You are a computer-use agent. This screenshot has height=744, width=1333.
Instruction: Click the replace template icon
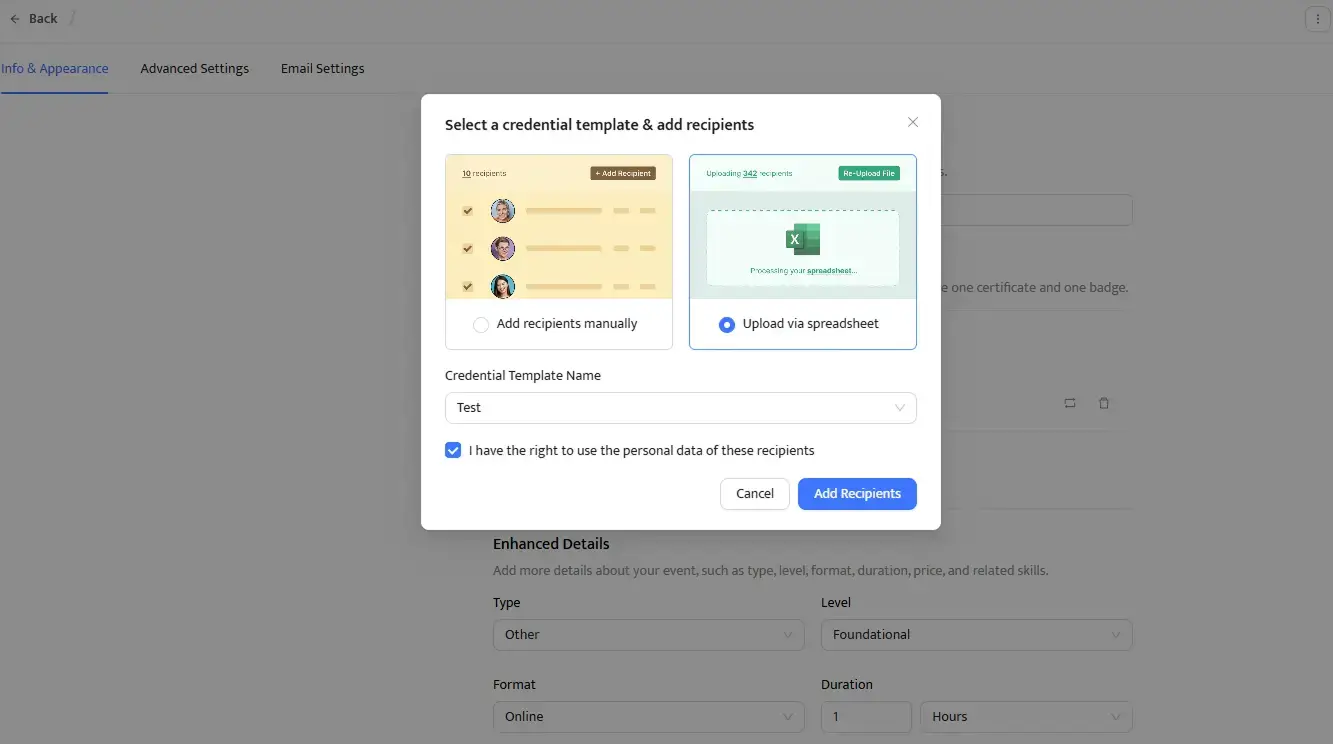1069,403
